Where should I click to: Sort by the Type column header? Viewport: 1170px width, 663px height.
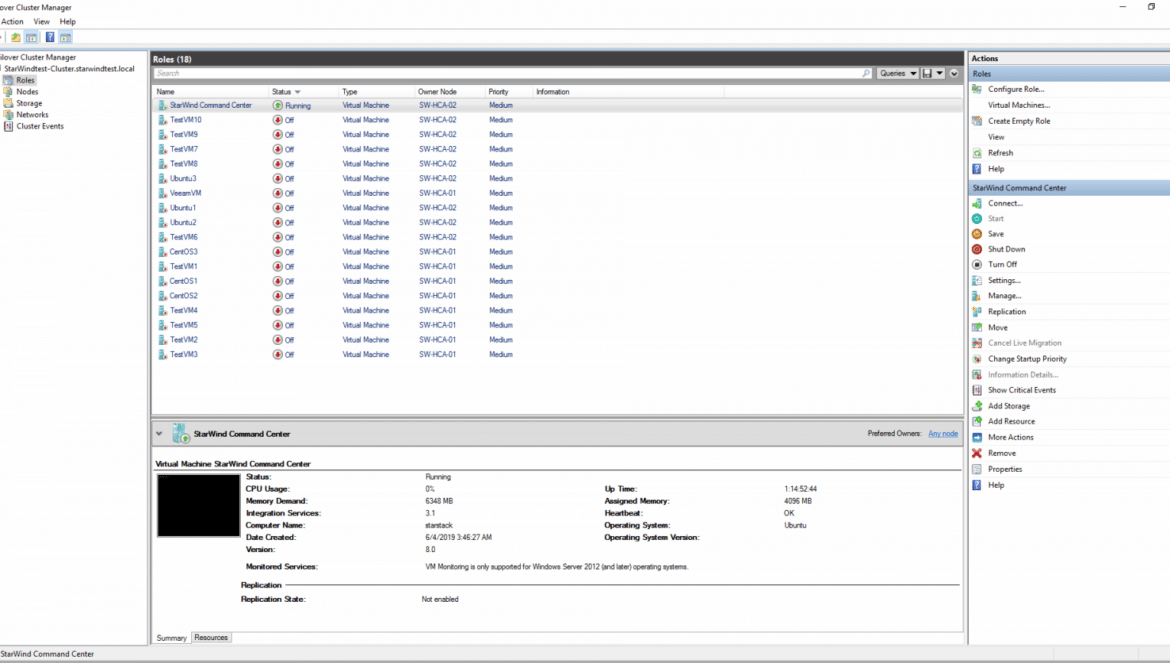pyautogui.click(x=376, y=92)
